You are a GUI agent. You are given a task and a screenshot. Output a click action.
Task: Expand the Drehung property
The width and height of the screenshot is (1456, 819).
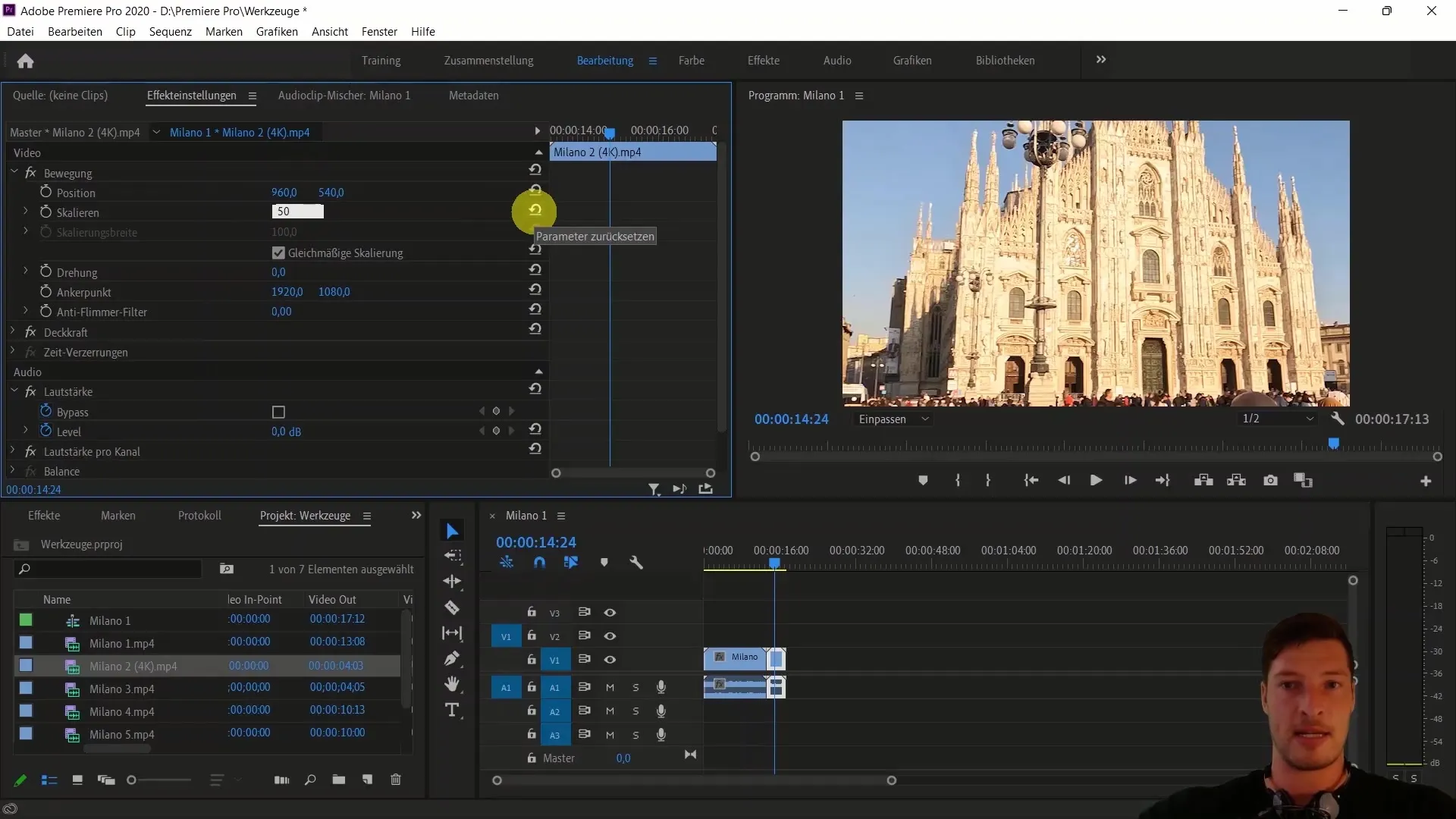pyautogui.click(x=26, y=271)
